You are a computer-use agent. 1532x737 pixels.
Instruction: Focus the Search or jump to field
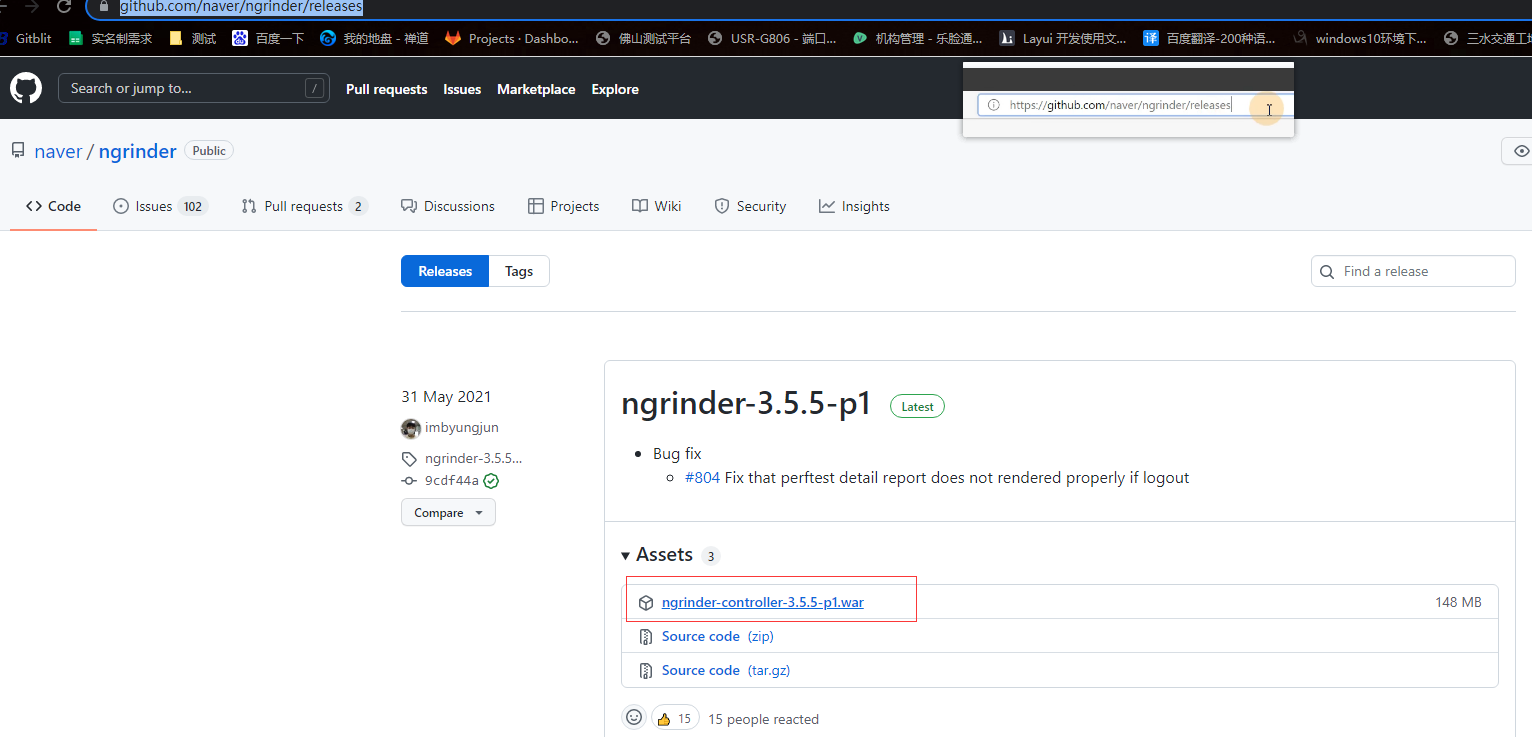coord(194,88)
